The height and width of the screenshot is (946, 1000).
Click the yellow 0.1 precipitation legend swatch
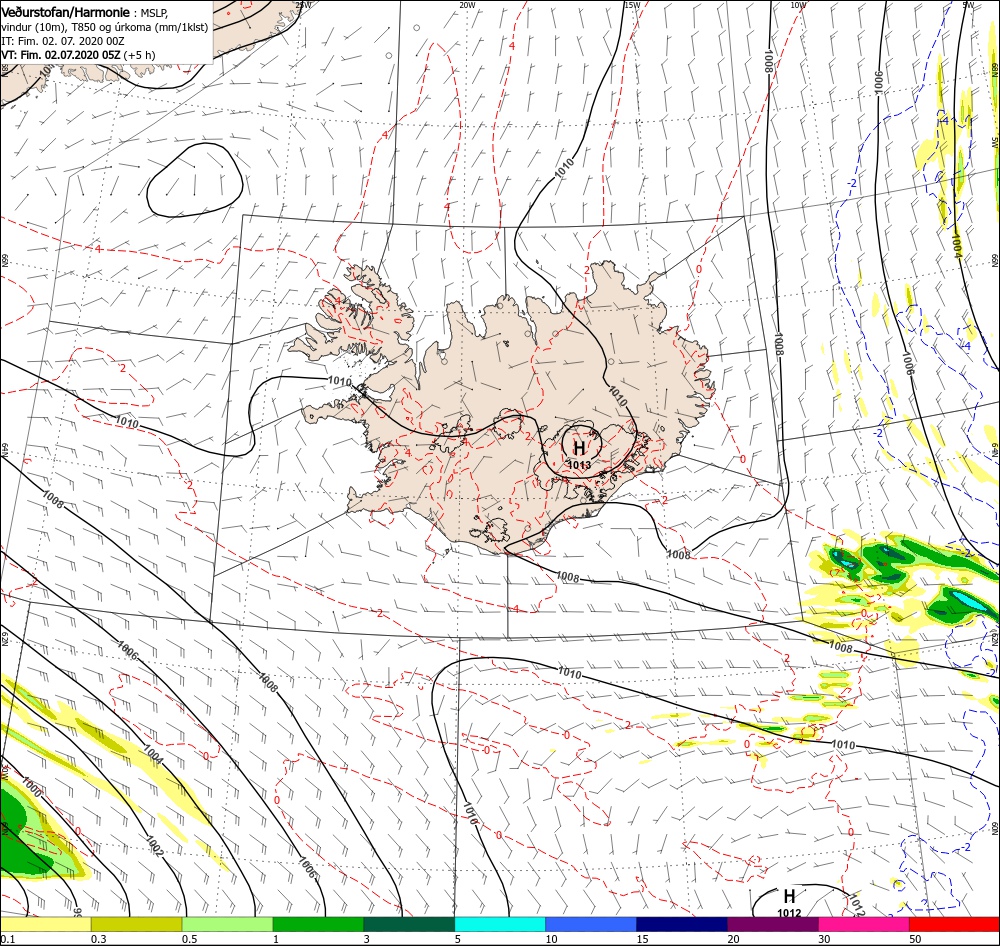pyautogui.click(x=45, y=924)
